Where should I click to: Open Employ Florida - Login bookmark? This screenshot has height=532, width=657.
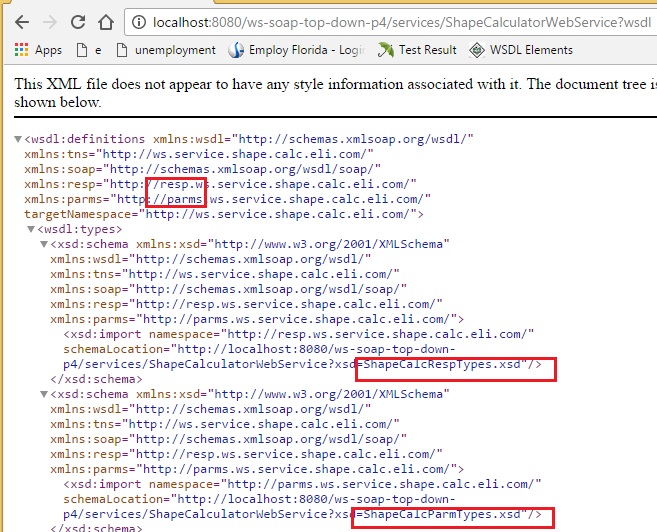tap(297, 50)
